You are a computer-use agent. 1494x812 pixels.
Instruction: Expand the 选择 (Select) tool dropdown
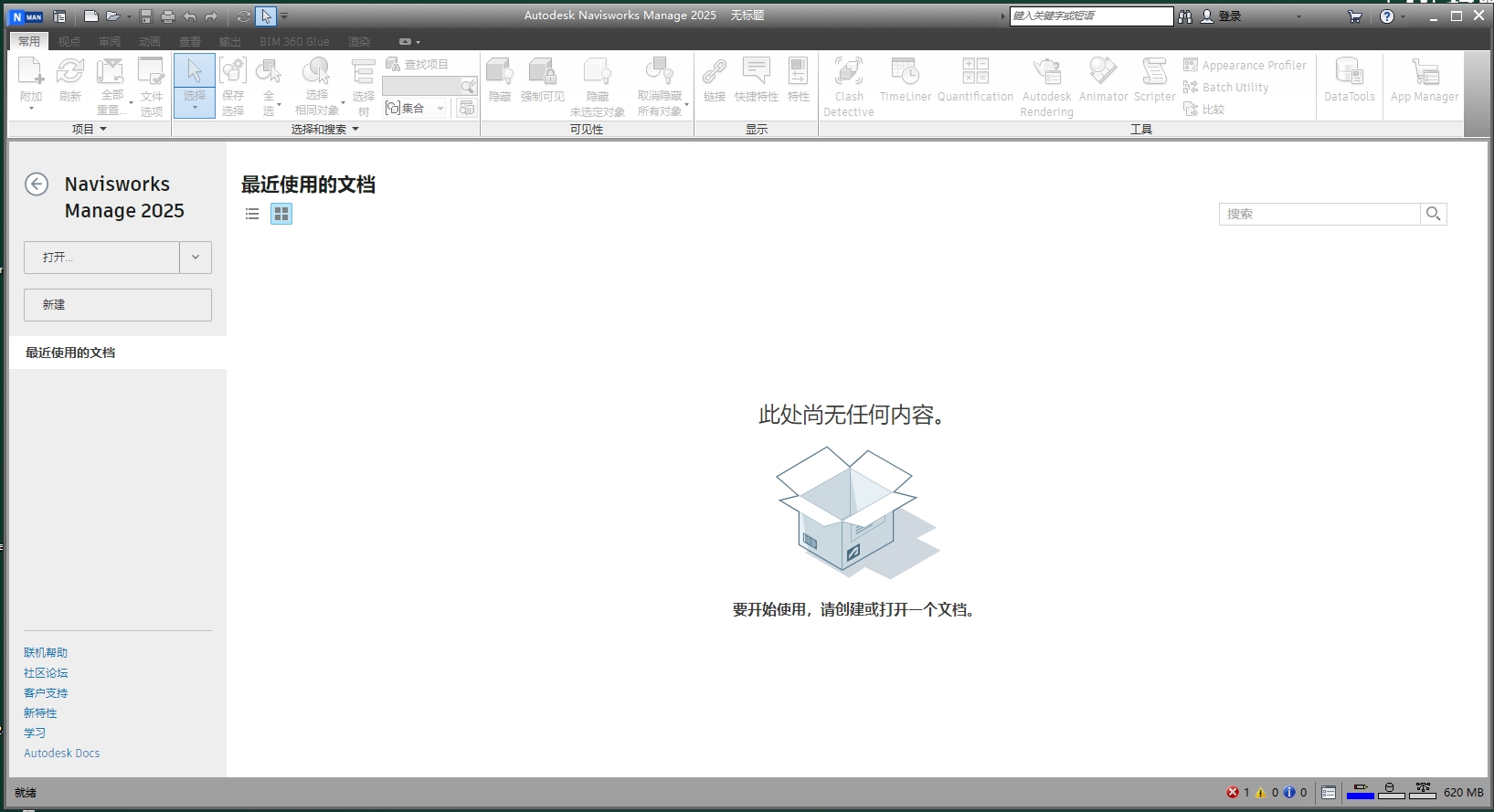195,108
